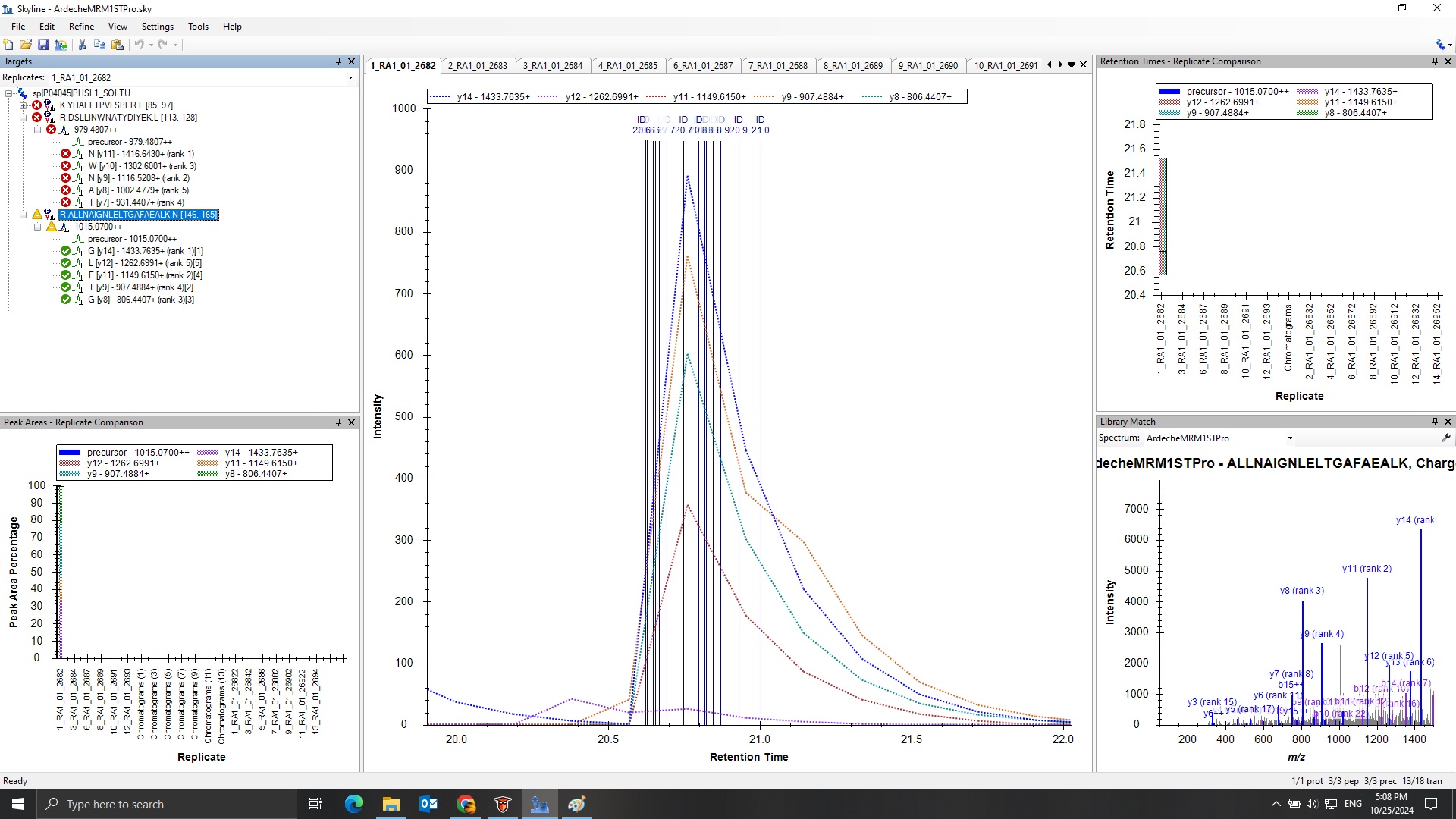Click the Open file toolbar icon

tap(26, 45)
